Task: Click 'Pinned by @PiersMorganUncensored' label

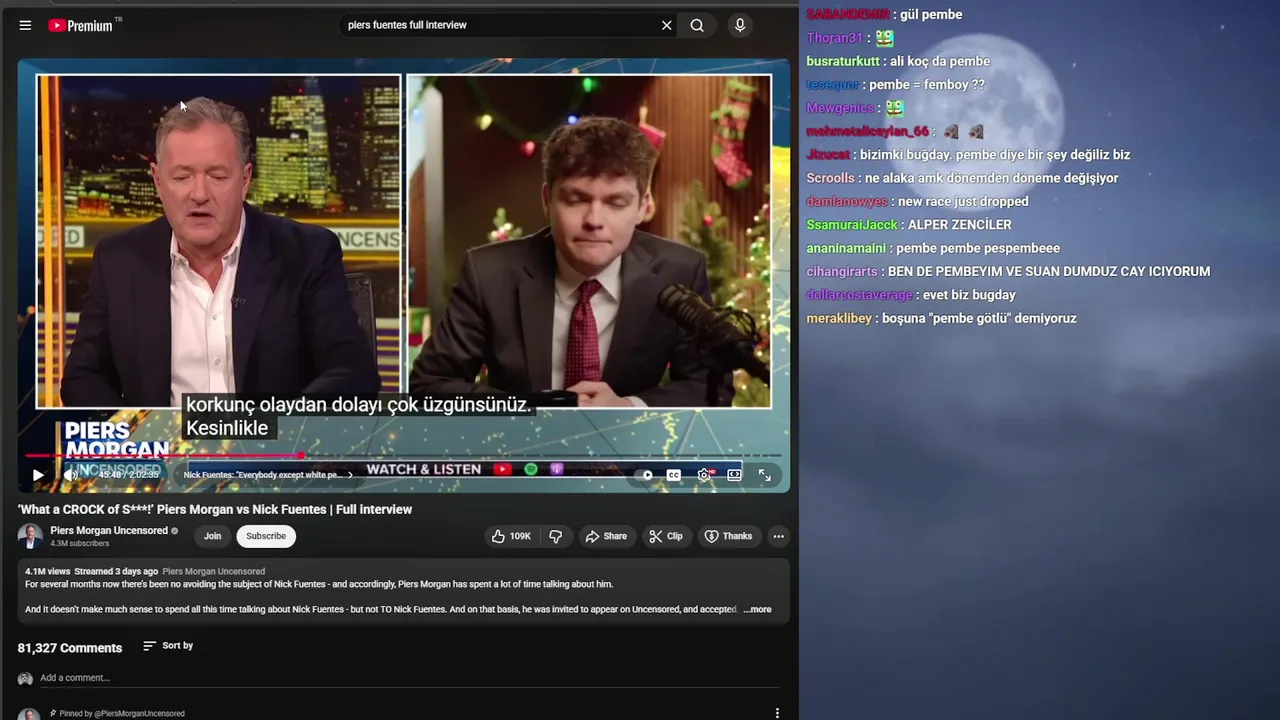Action: click(121, 714)
